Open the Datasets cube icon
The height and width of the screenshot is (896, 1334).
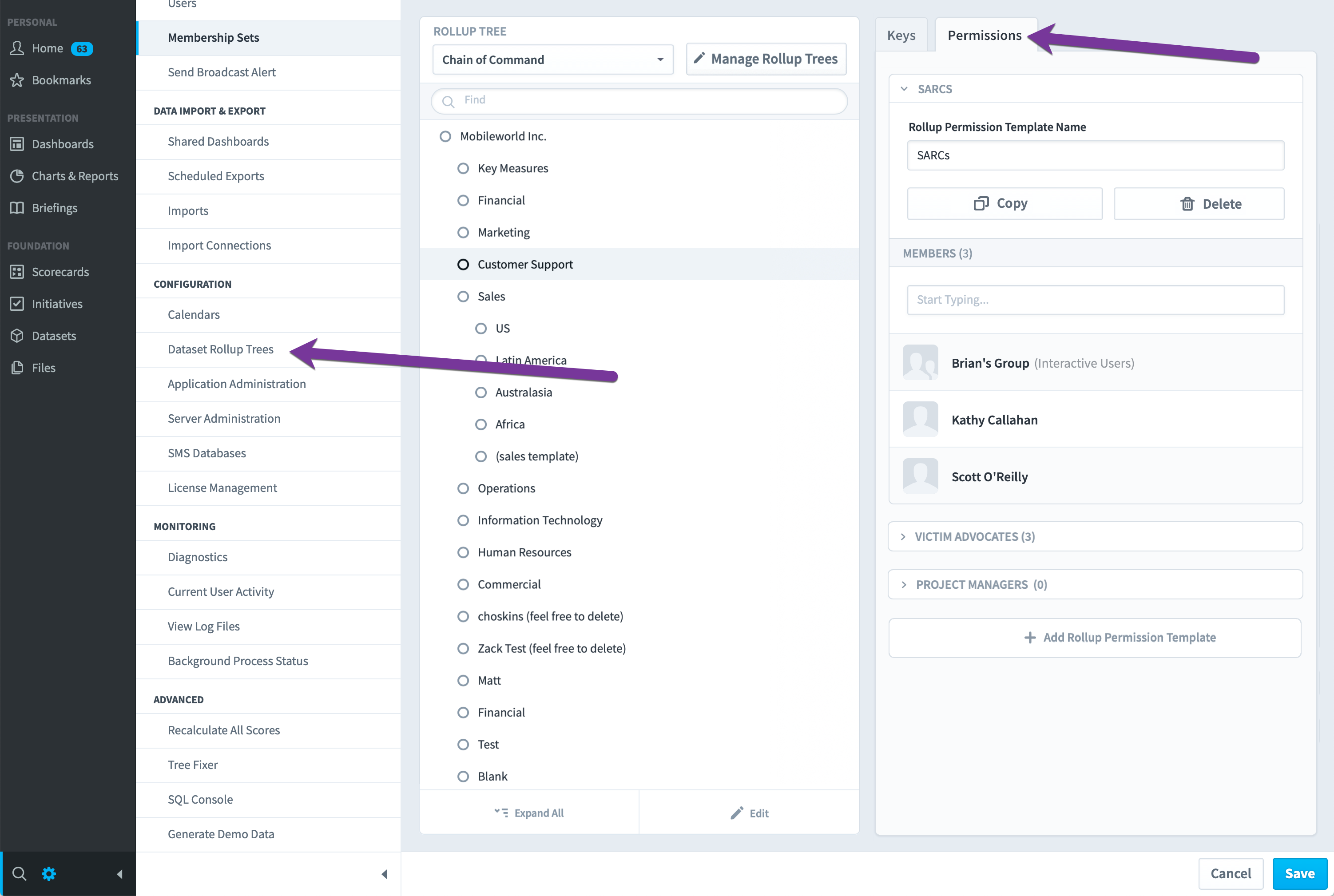pyautogui.click(x=17, y=336)
